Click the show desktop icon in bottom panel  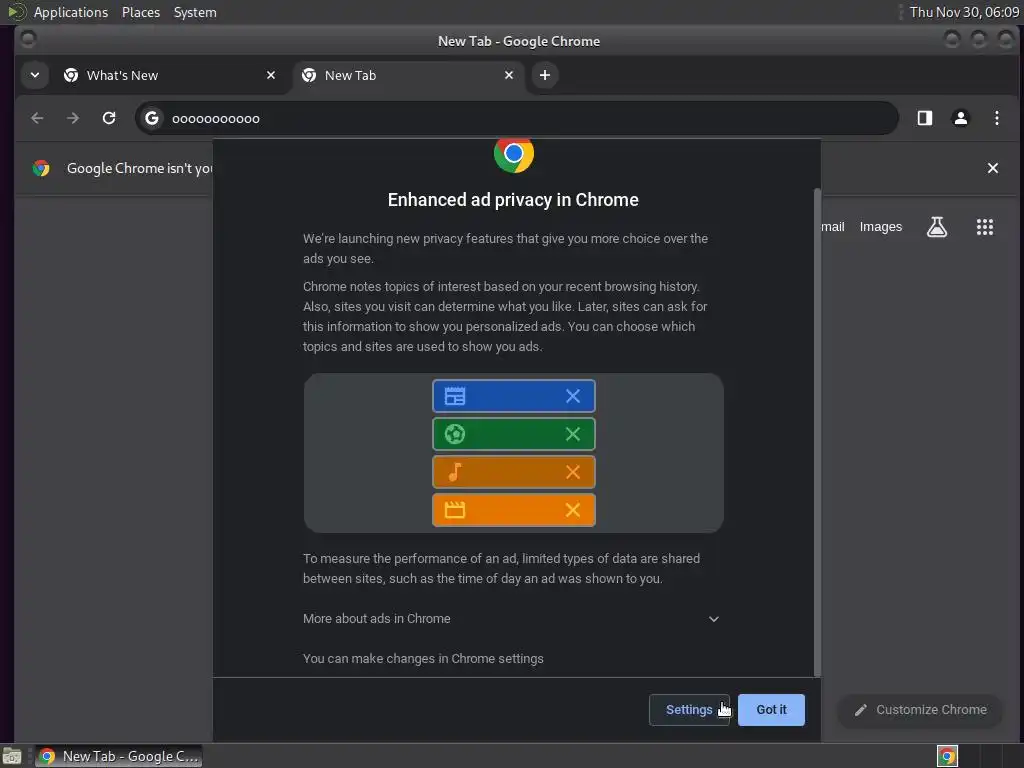(x=12, y=756)
